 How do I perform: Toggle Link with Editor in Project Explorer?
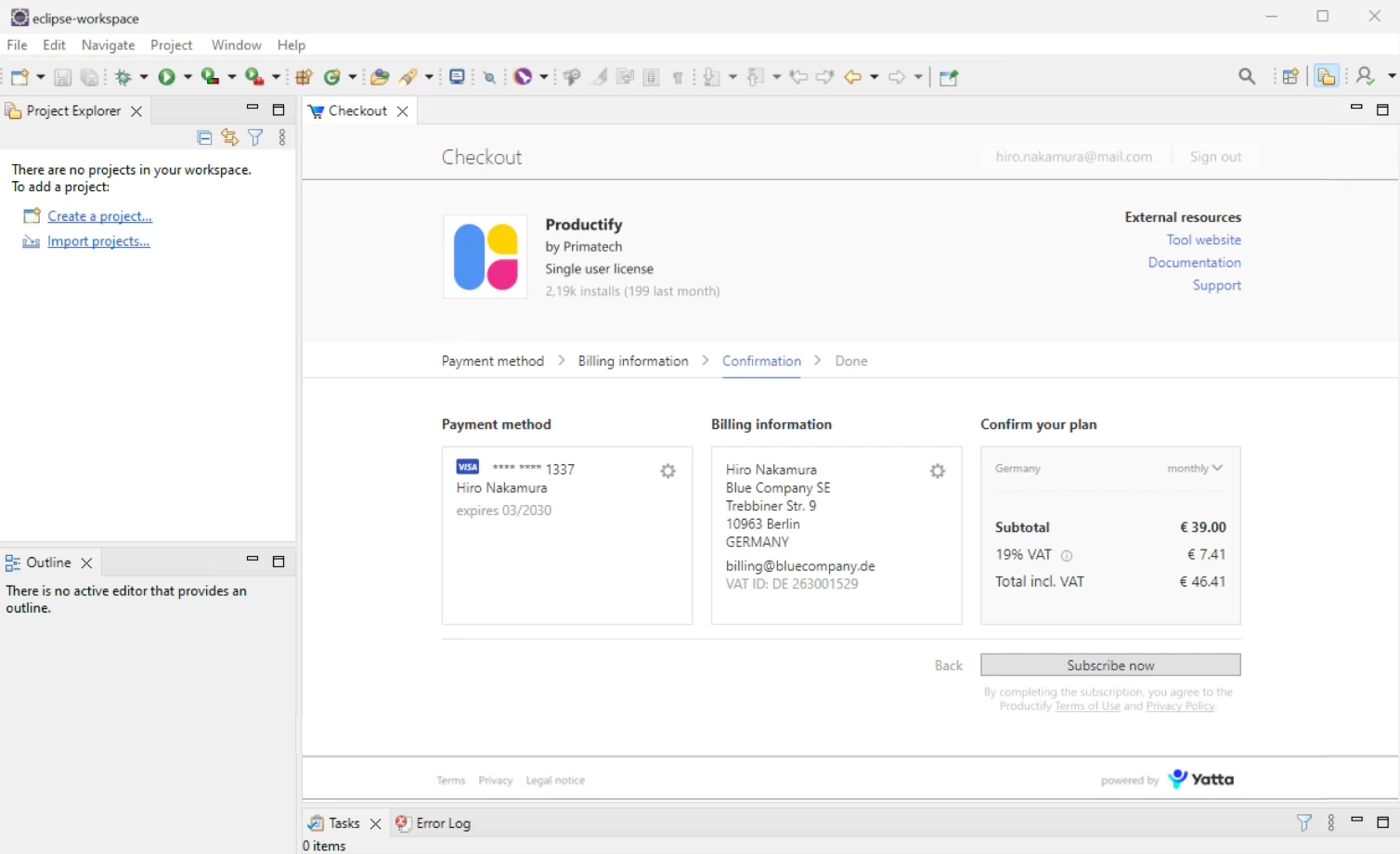coord(229,138)
